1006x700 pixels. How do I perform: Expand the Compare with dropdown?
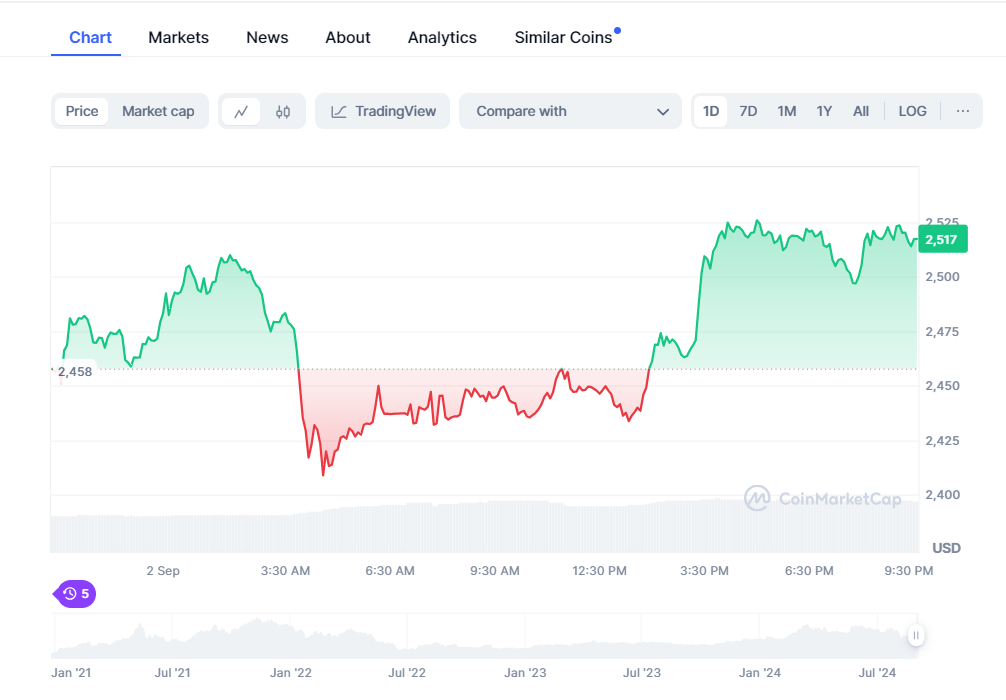pos(570,111)
